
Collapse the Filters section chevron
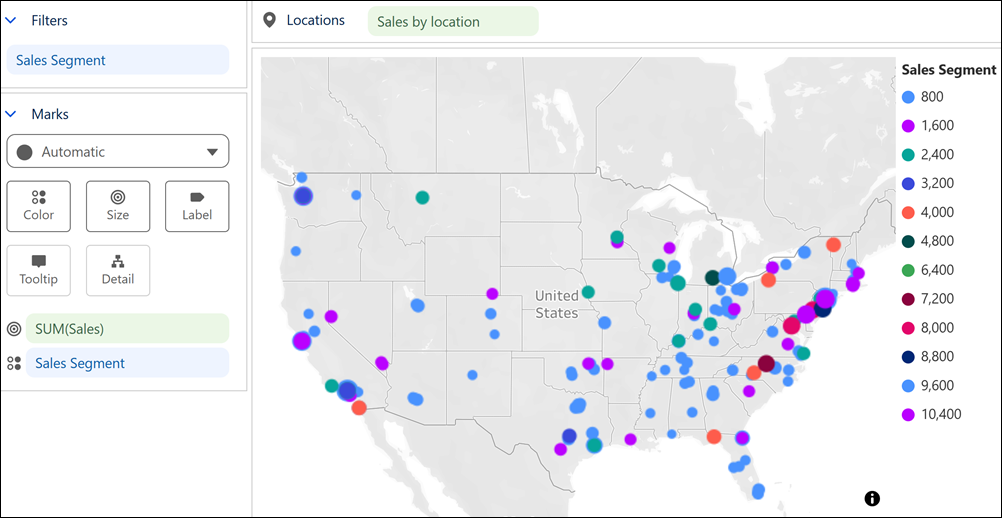click(11, 20)
